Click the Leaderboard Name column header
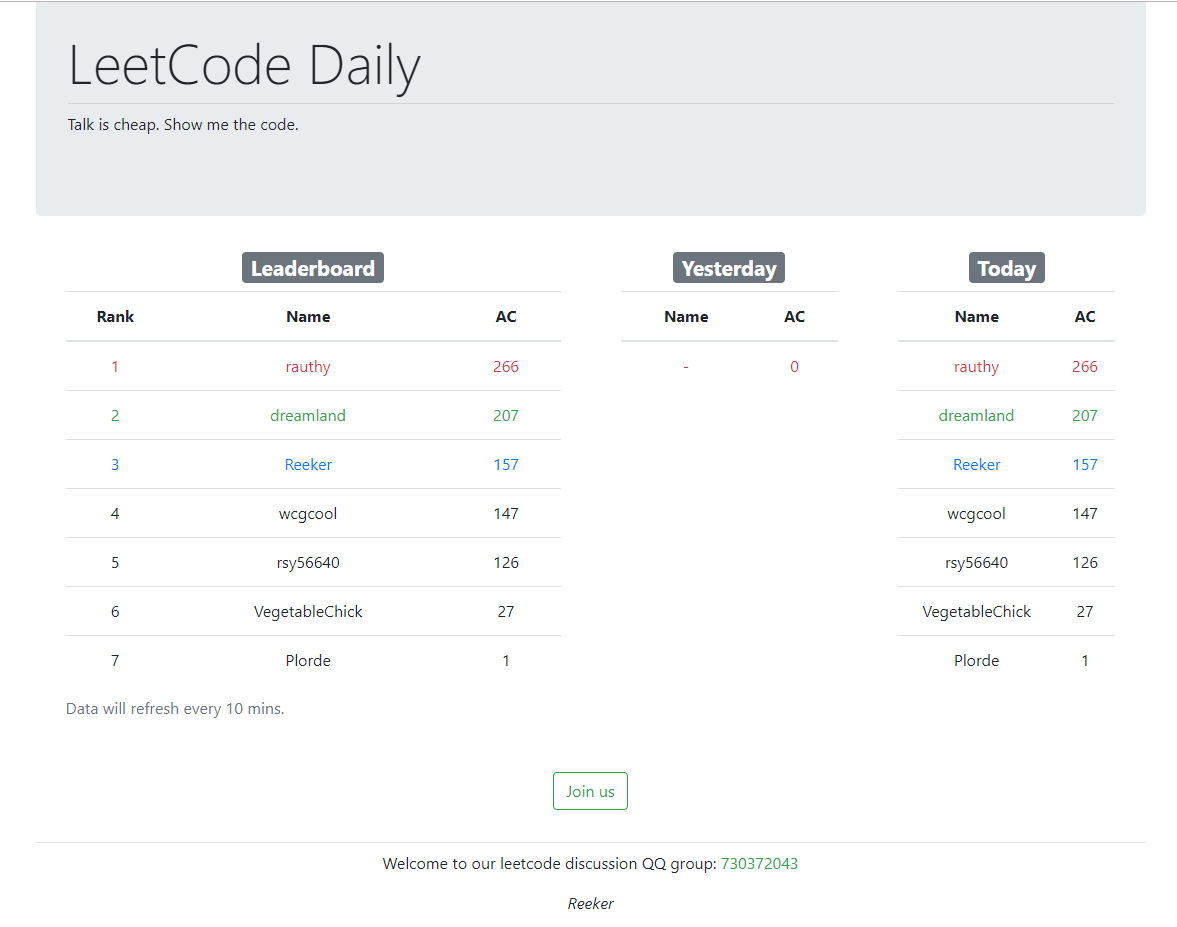The width and height of the screenshot is (1177, 927). (308, 317)
